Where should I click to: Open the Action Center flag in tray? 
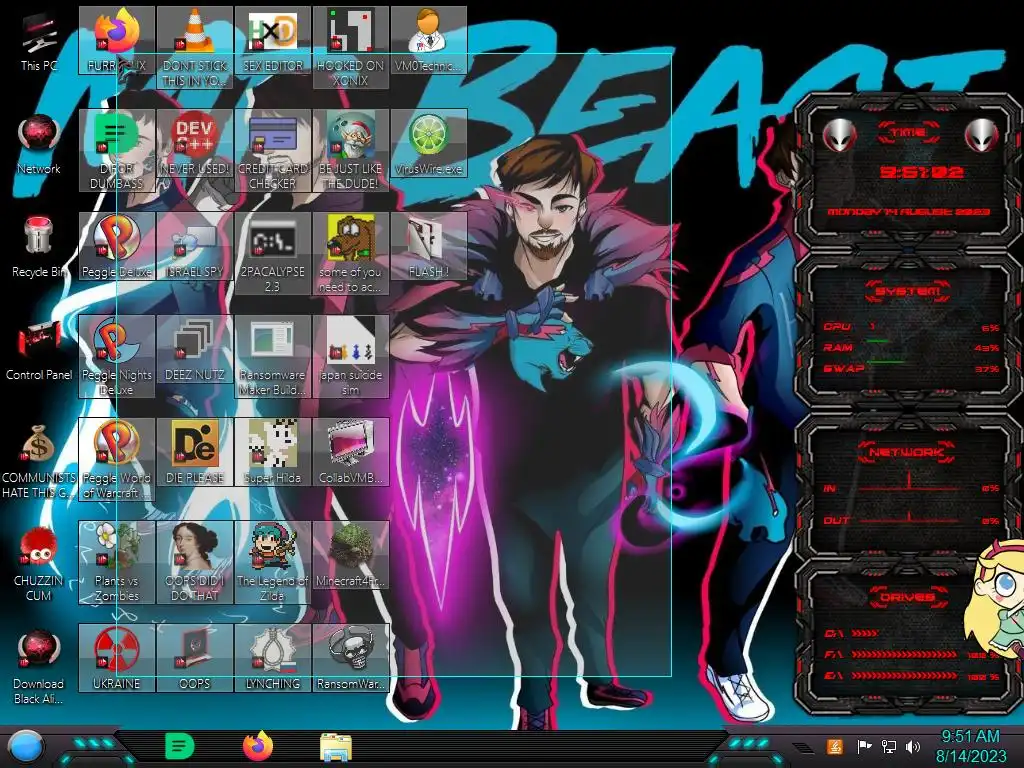click(x=864, y=746)
